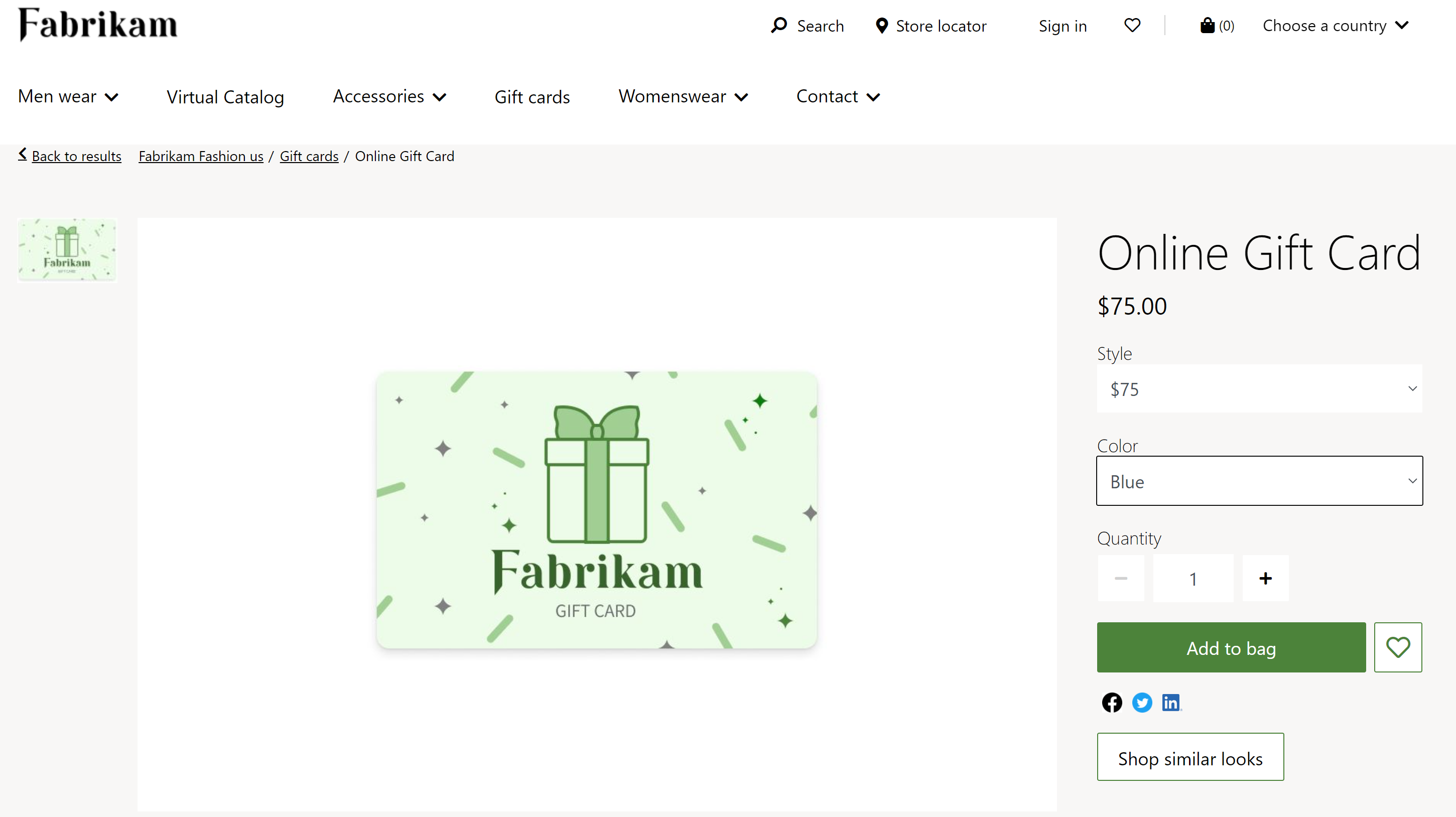This screenshot has width=1456, height=817.
Task: Expand the Style dropdown showing $75
Action: (1260, 388)
